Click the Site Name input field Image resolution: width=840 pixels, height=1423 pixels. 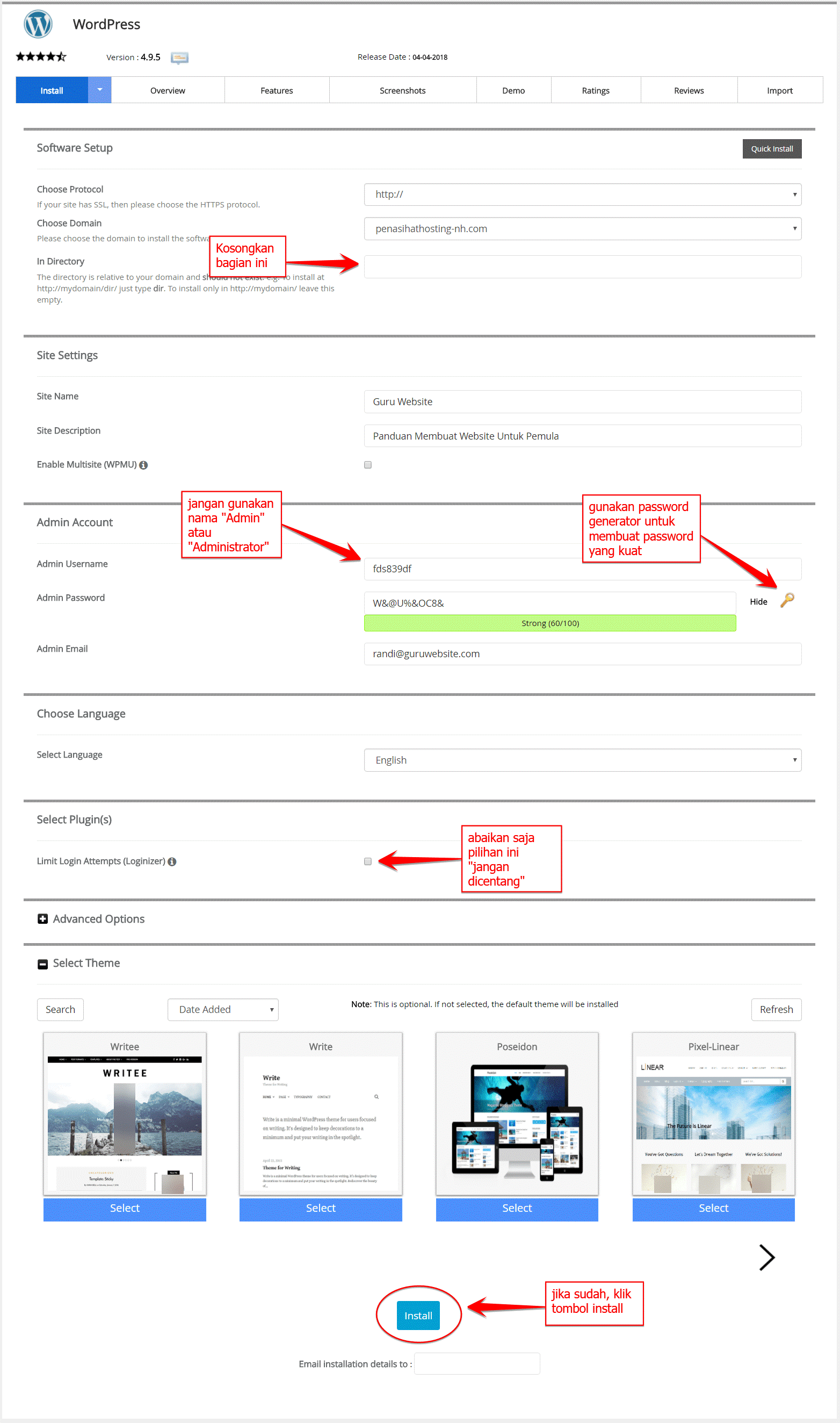click(582, 401)
